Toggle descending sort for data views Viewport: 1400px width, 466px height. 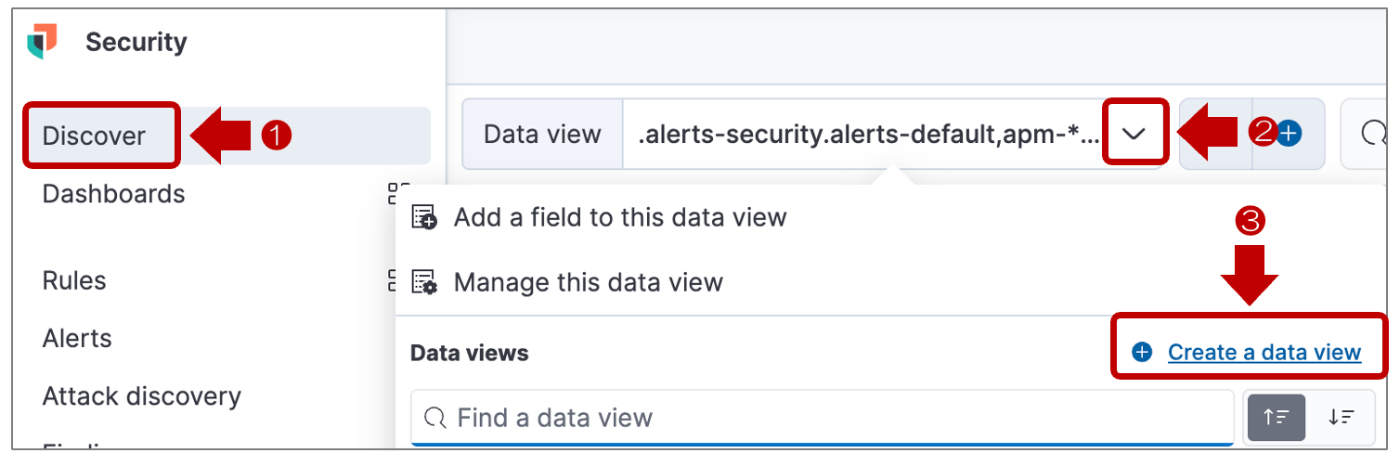pyautogui.click(x=1341, y=417)
